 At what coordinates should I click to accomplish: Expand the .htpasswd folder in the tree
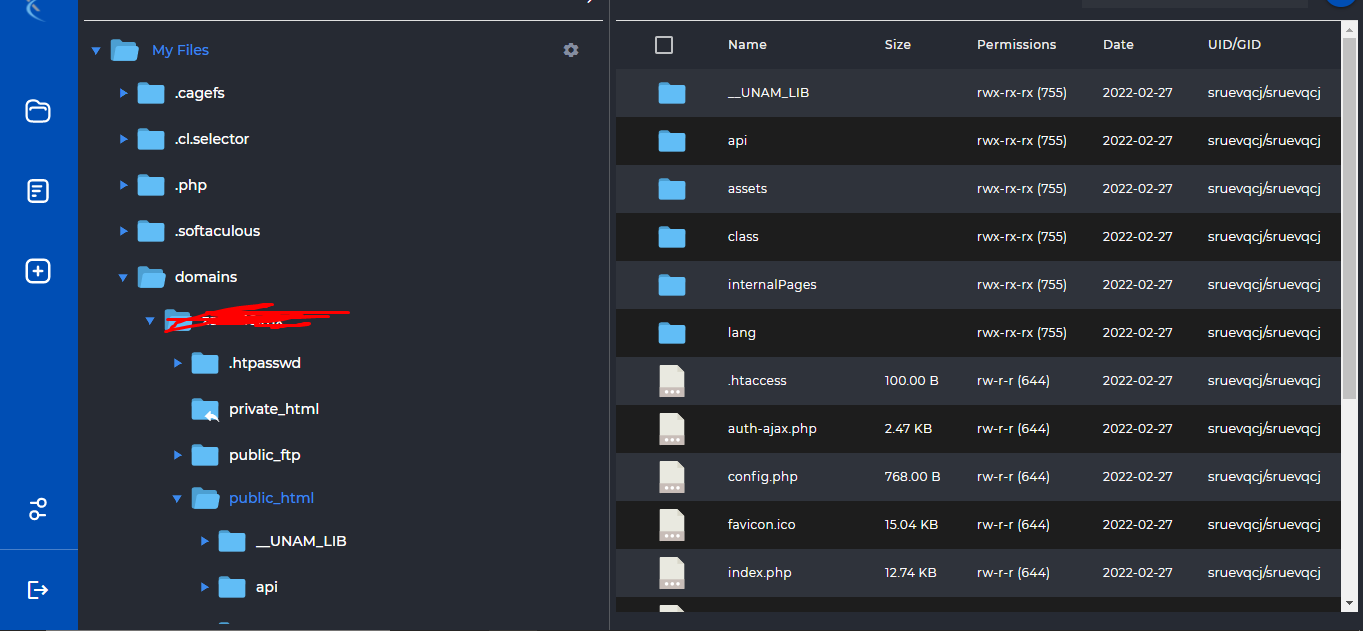click(177, 363)
